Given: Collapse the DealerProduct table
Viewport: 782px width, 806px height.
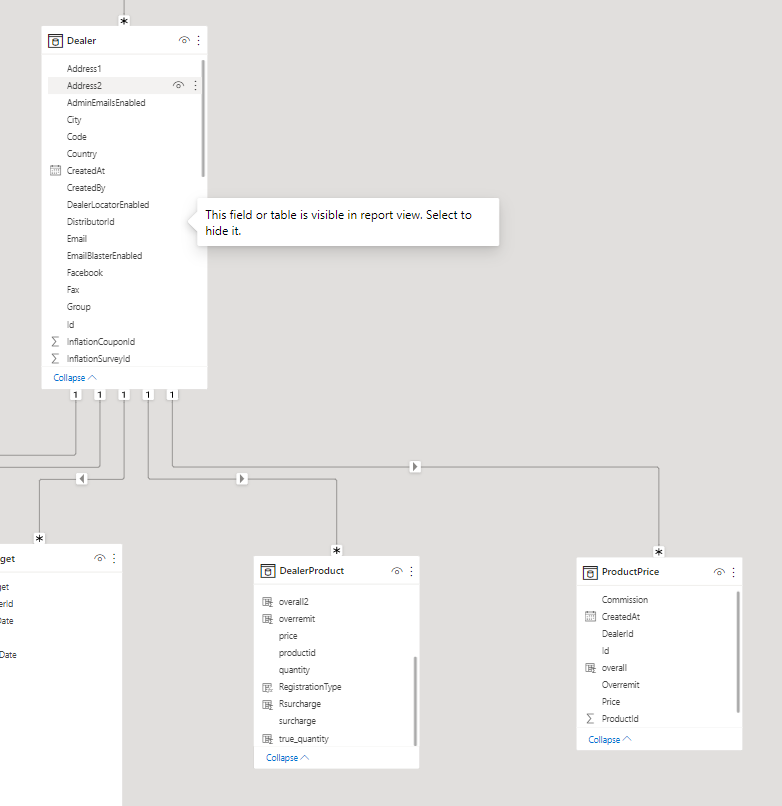Looking at the screenshot, I should coord(288,758).
